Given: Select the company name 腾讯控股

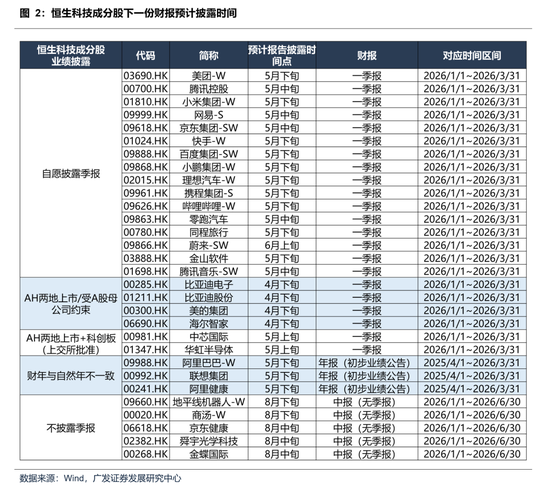Looking at the screenshot, I should [x=209, y=89].
